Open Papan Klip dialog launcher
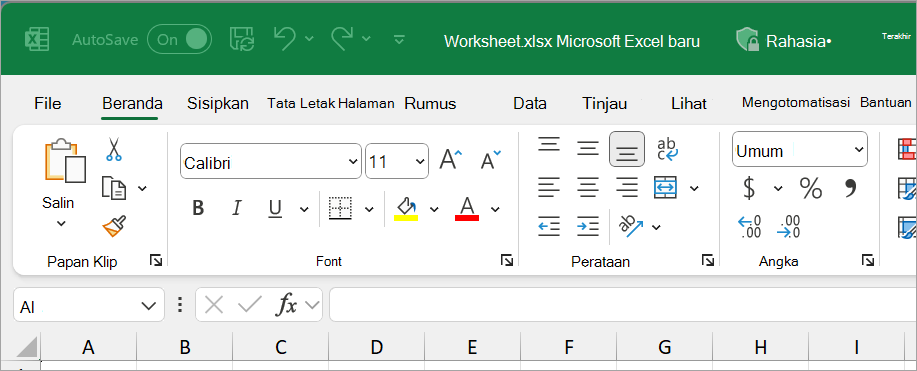The width and height of the screenshot is (917, 371). click(156, 260)
